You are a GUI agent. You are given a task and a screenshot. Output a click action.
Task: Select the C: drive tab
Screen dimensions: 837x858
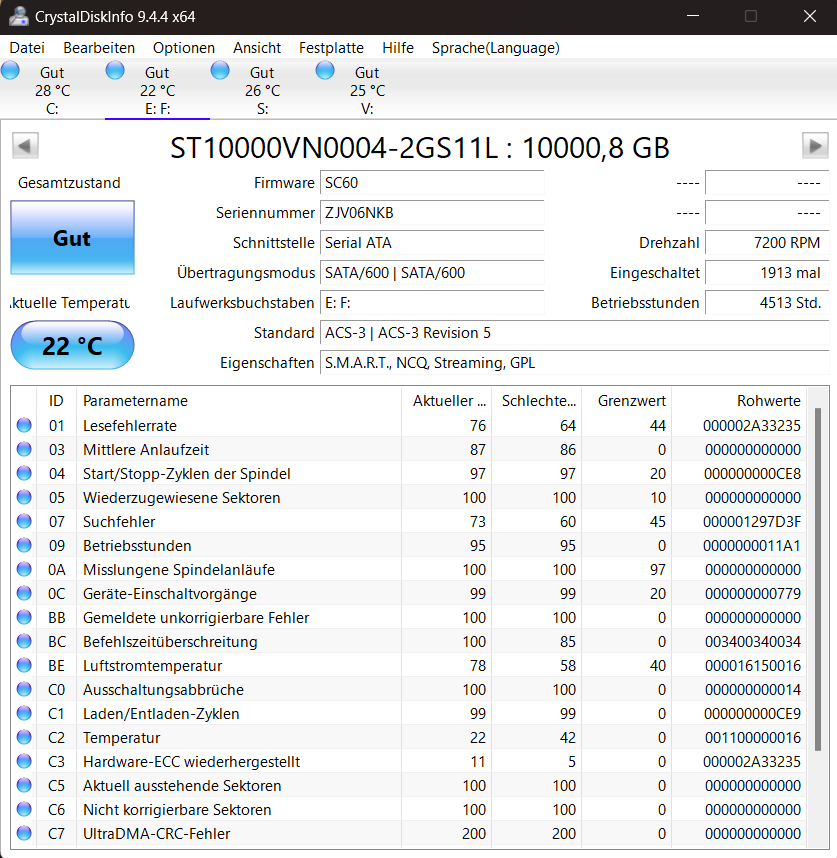point(53,90)
